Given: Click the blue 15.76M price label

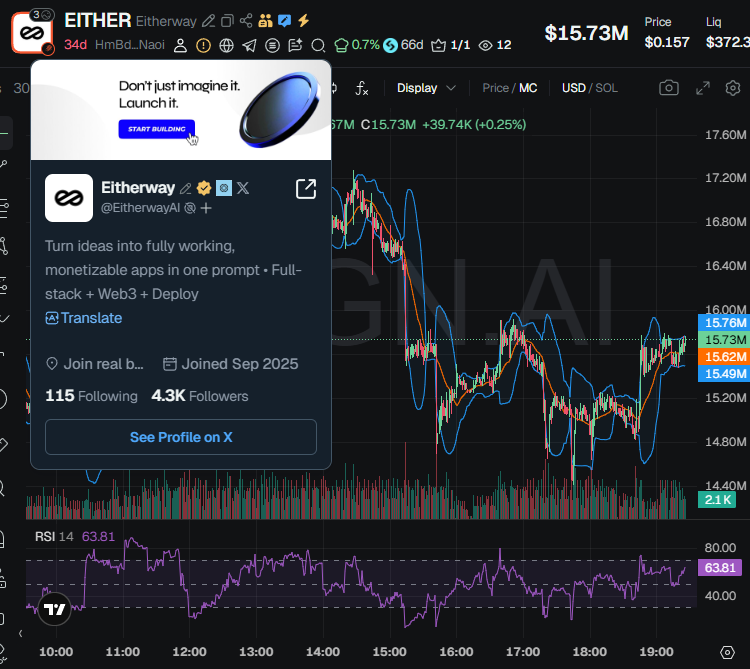Looking at the screenshot, I should pos(723,323).
